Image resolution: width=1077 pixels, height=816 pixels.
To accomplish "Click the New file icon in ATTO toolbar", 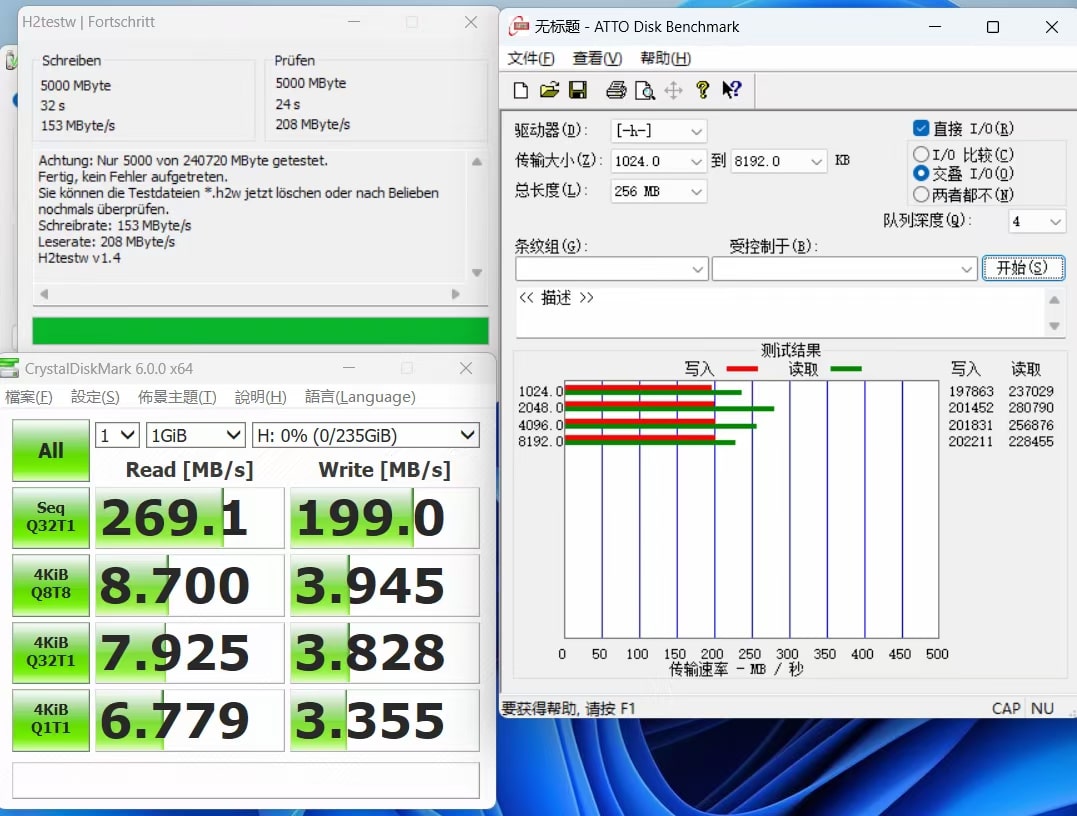I will point(521,90).
